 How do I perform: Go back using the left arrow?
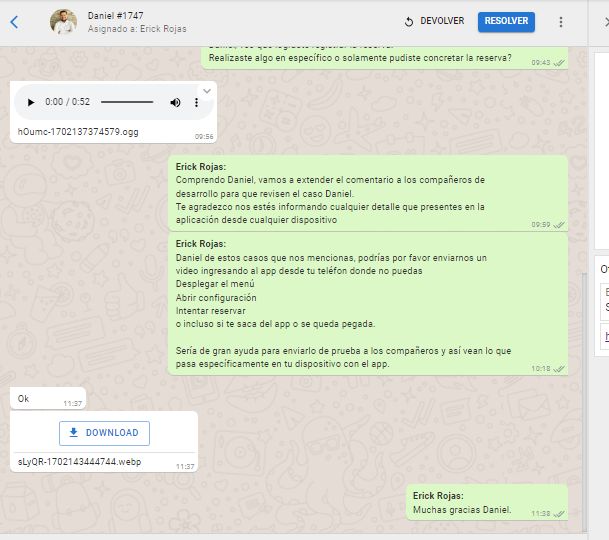point(14,22)
